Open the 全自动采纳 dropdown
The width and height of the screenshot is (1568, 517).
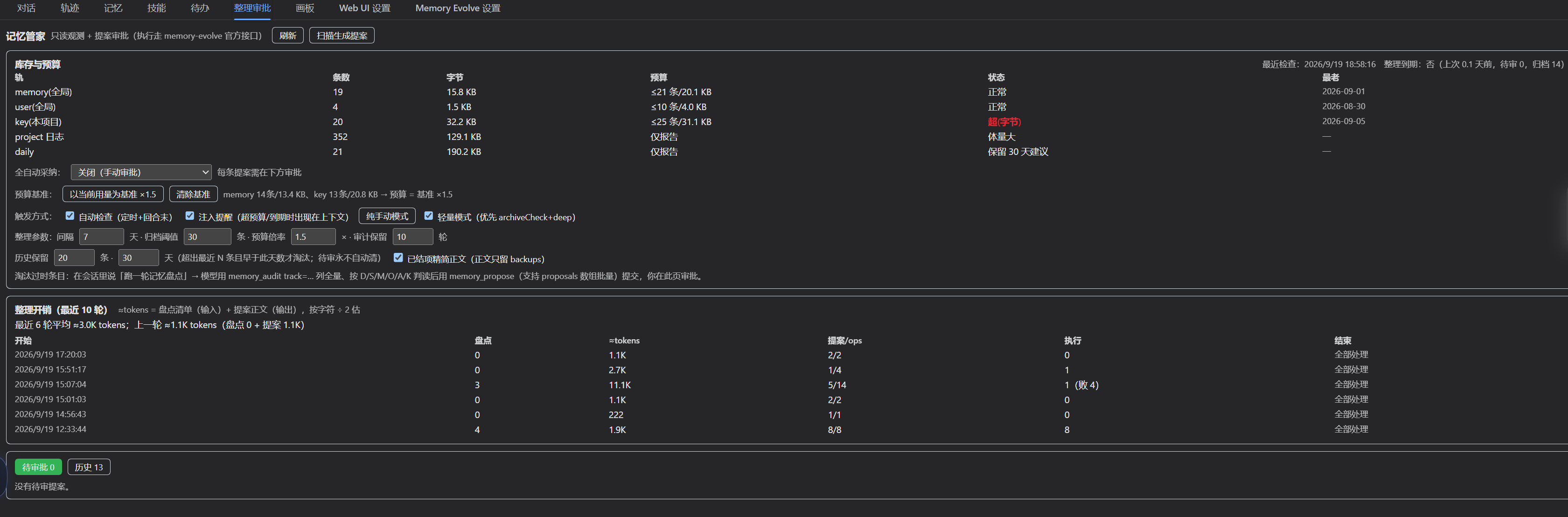(x=140, y=172)
